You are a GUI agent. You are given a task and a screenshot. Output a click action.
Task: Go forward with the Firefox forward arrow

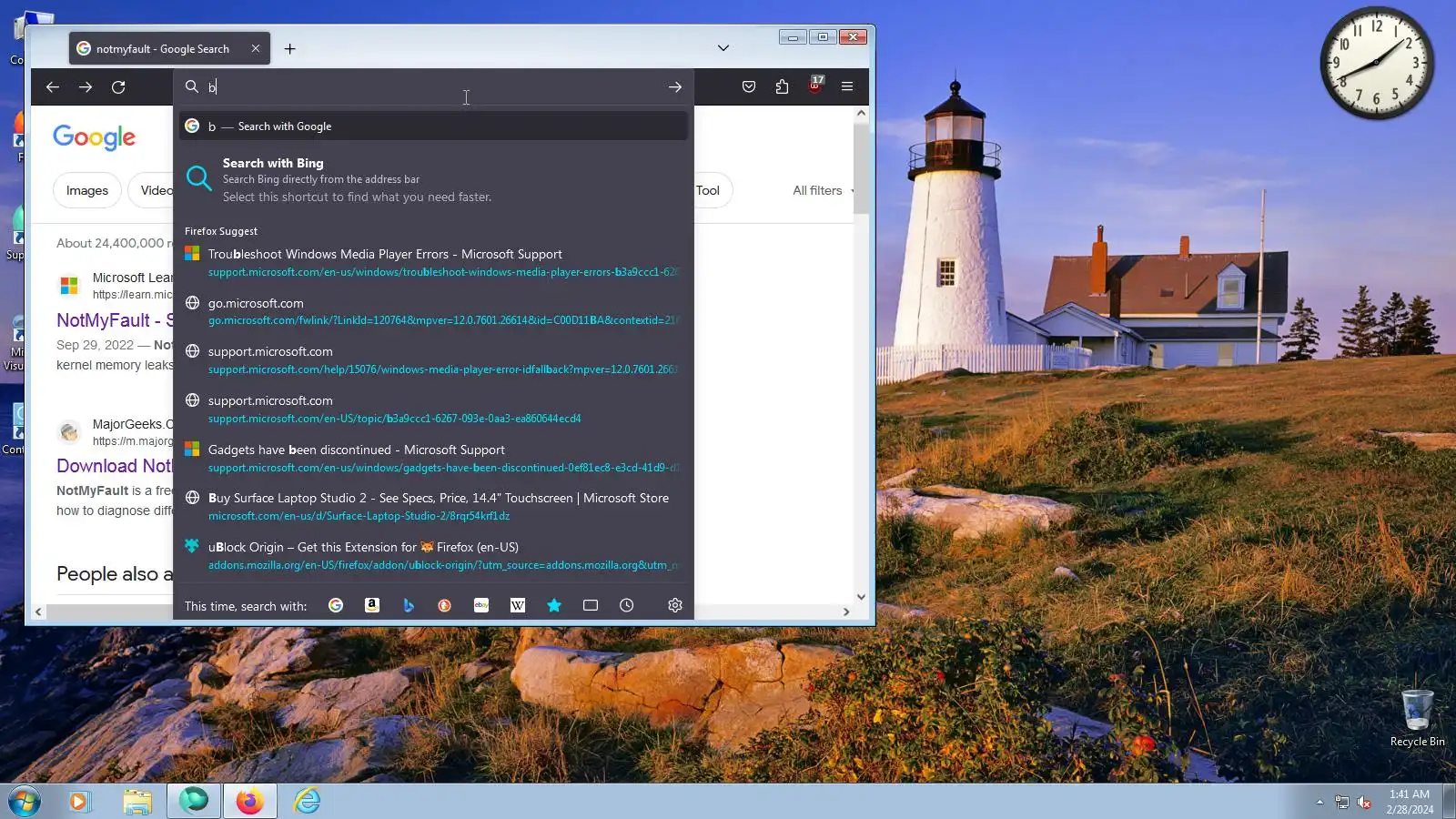(x=86, y=87)
